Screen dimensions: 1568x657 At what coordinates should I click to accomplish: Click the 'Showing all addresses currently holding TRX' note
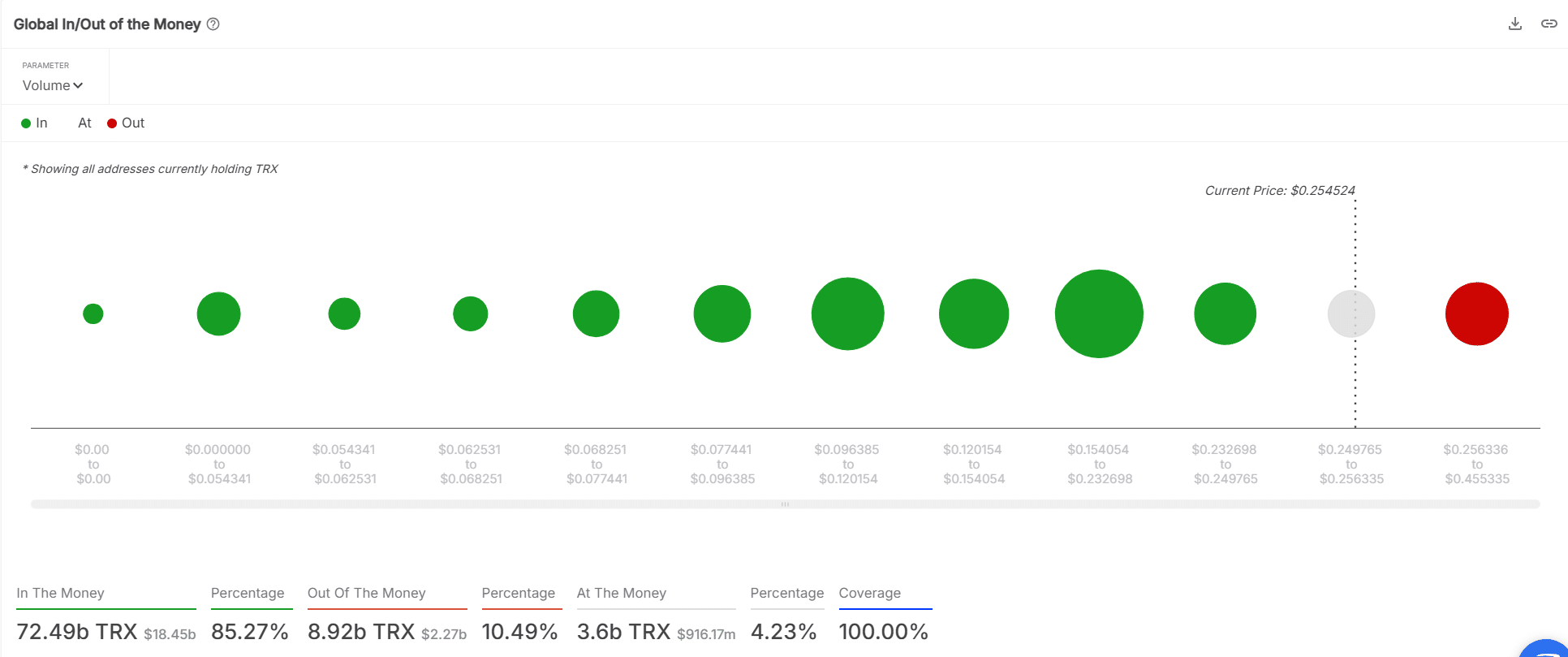point(150,169)
